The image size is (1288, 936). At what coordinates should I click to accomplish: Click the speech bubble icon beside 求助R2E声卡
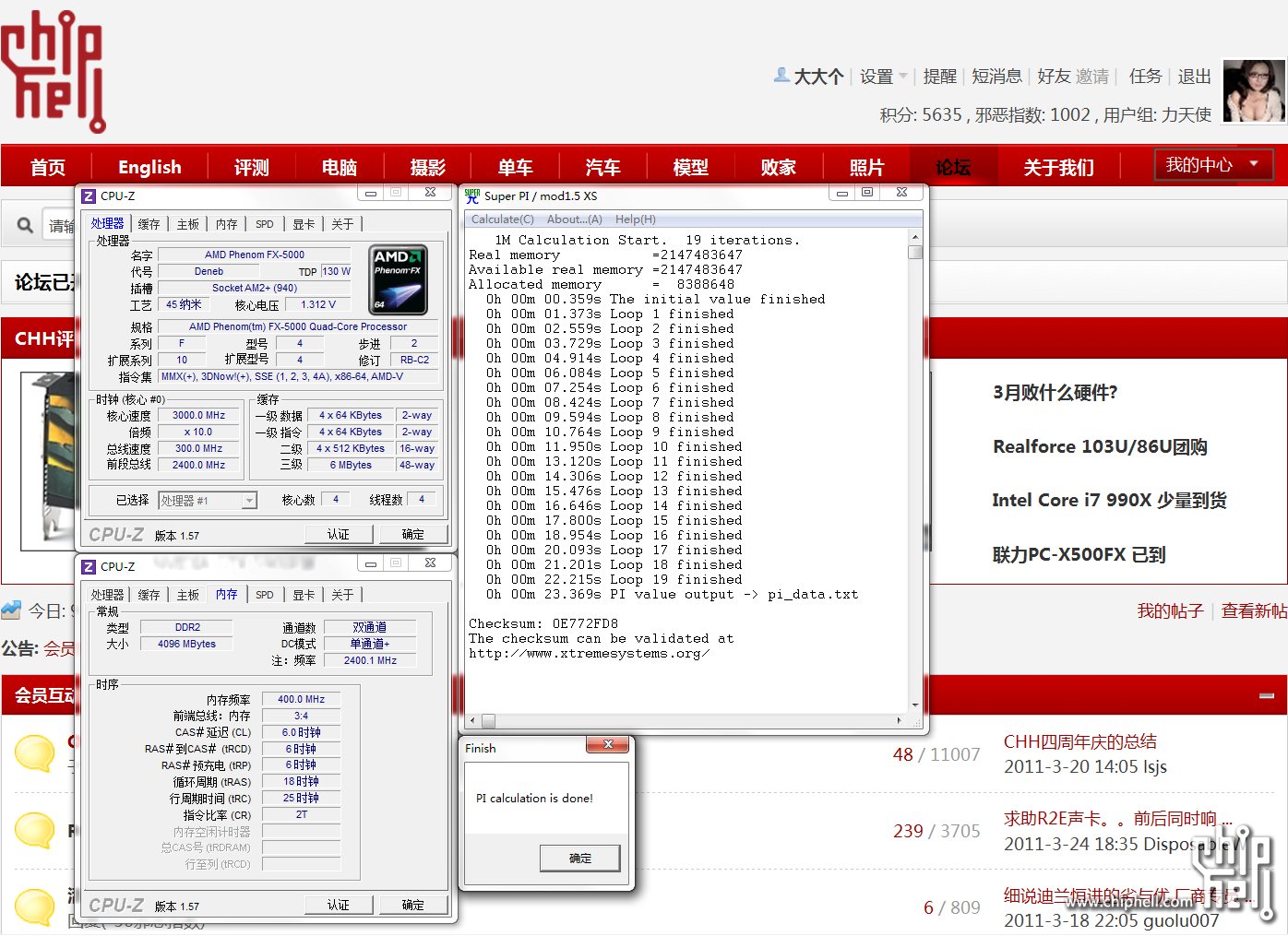coord(35,830)
